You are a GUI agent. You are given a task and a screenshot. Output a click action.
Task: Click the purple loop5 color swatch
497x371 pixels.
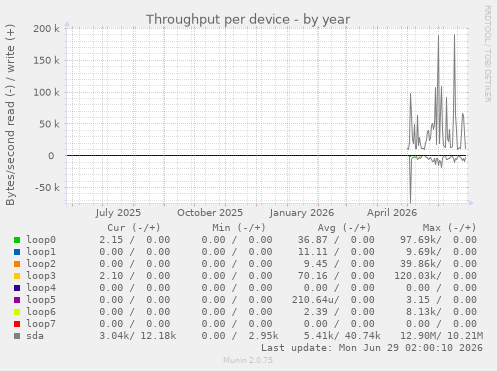click(17, 300)
